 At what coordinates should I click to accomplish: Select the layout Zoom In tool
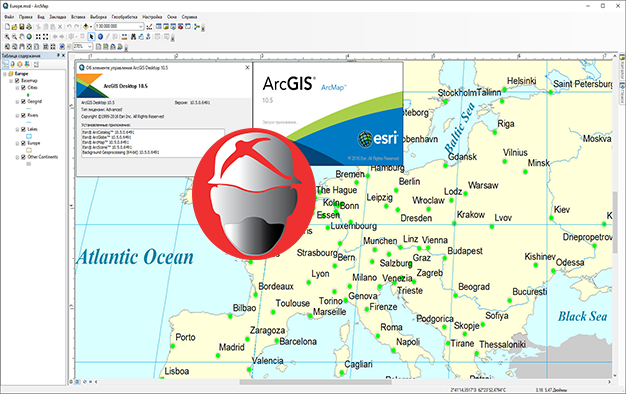click(x=7, y=46)
